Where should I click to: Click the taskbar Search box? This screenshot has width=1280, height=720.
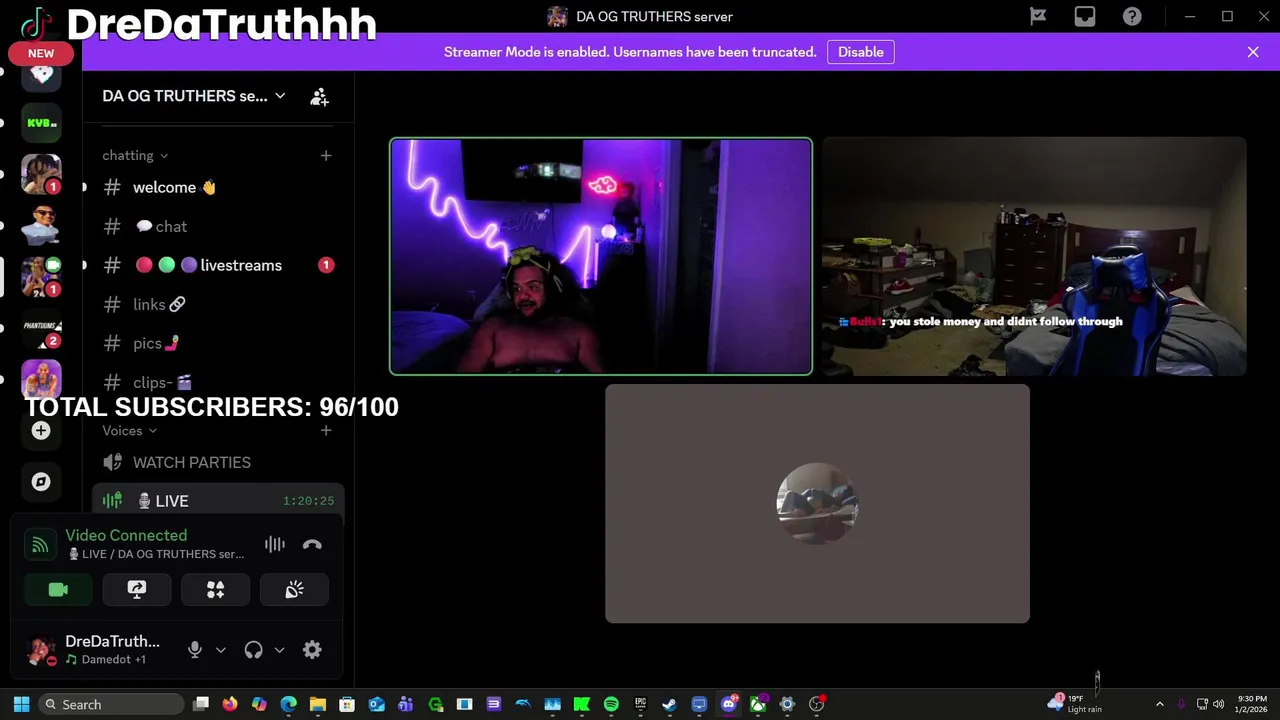pos(112,704)
